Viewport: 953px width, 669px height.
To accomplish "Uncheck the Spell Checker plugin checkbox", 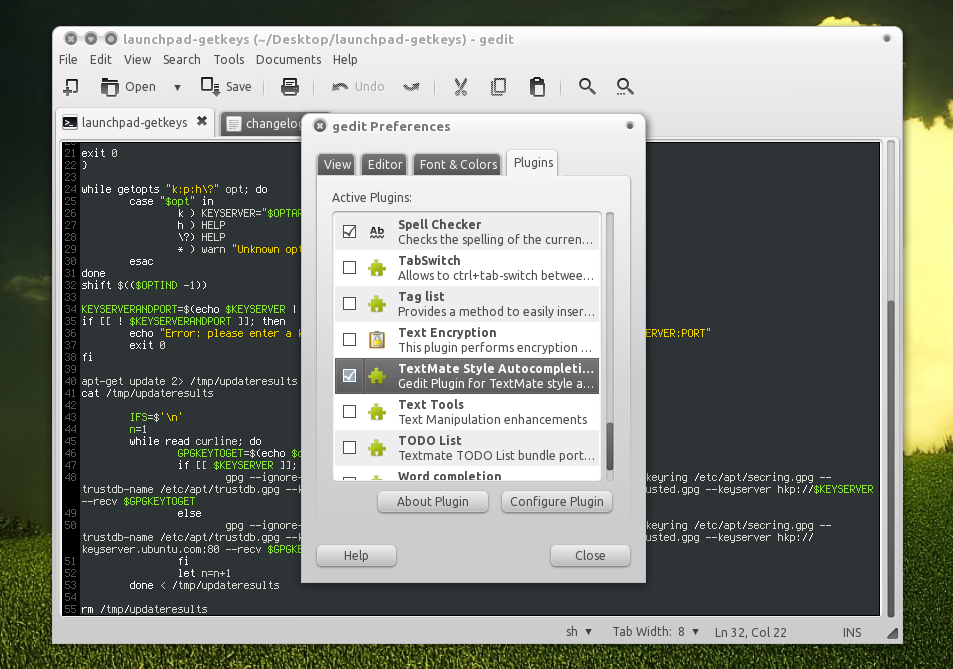I will (x=349, y=232).
